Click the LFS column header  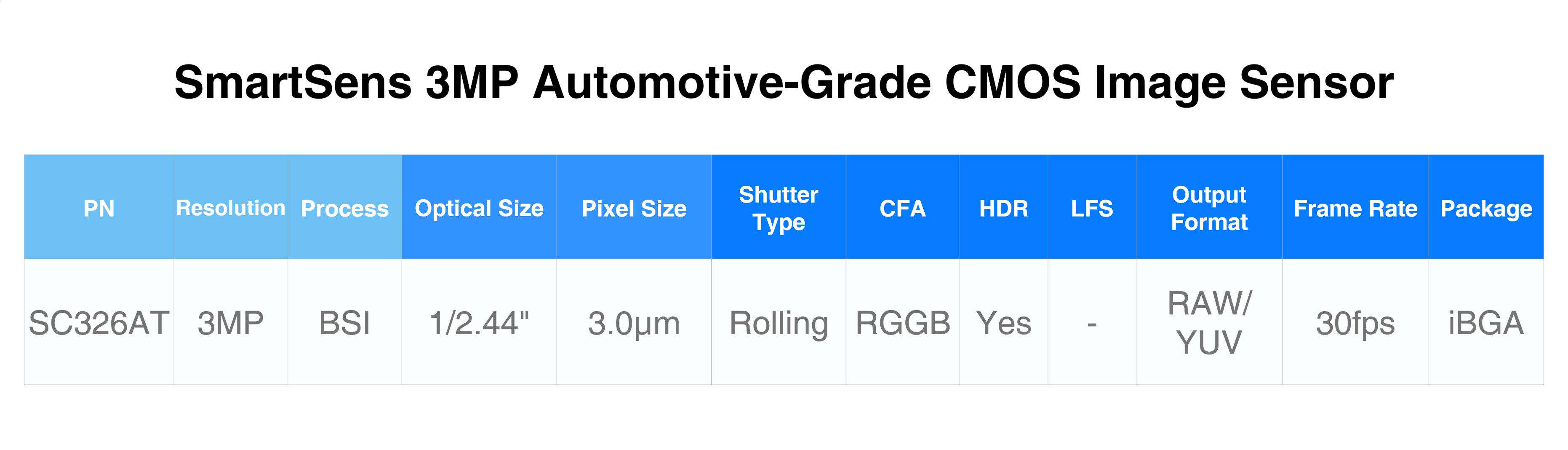coord(1092,208)
